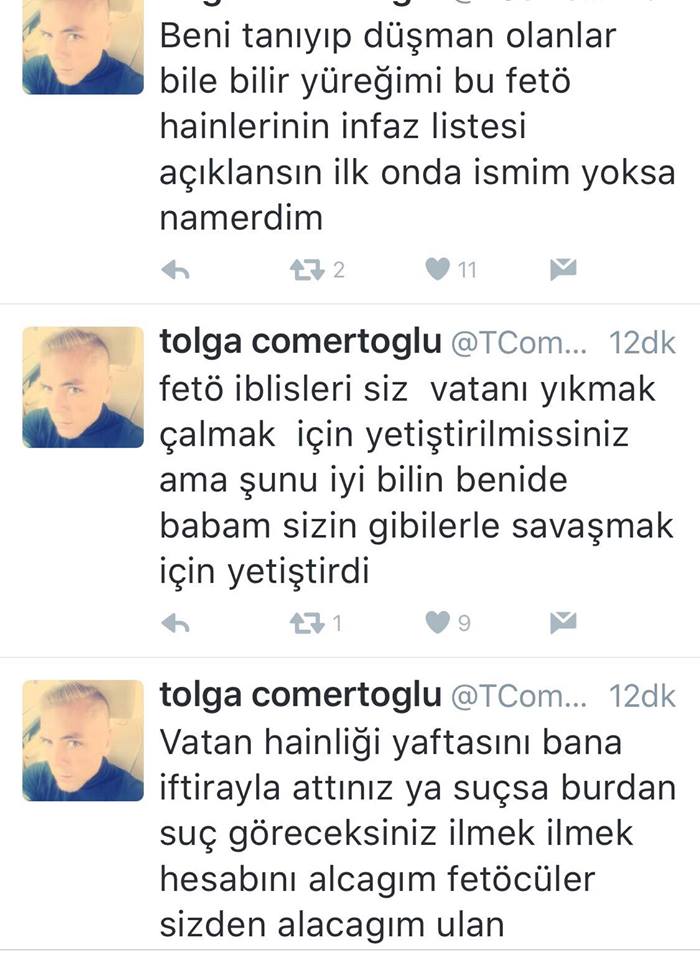This screenshot has height=960, width=700.
Task: Open profile photo on 'fetö iblisleri' tweet
Action: [83, 388]
